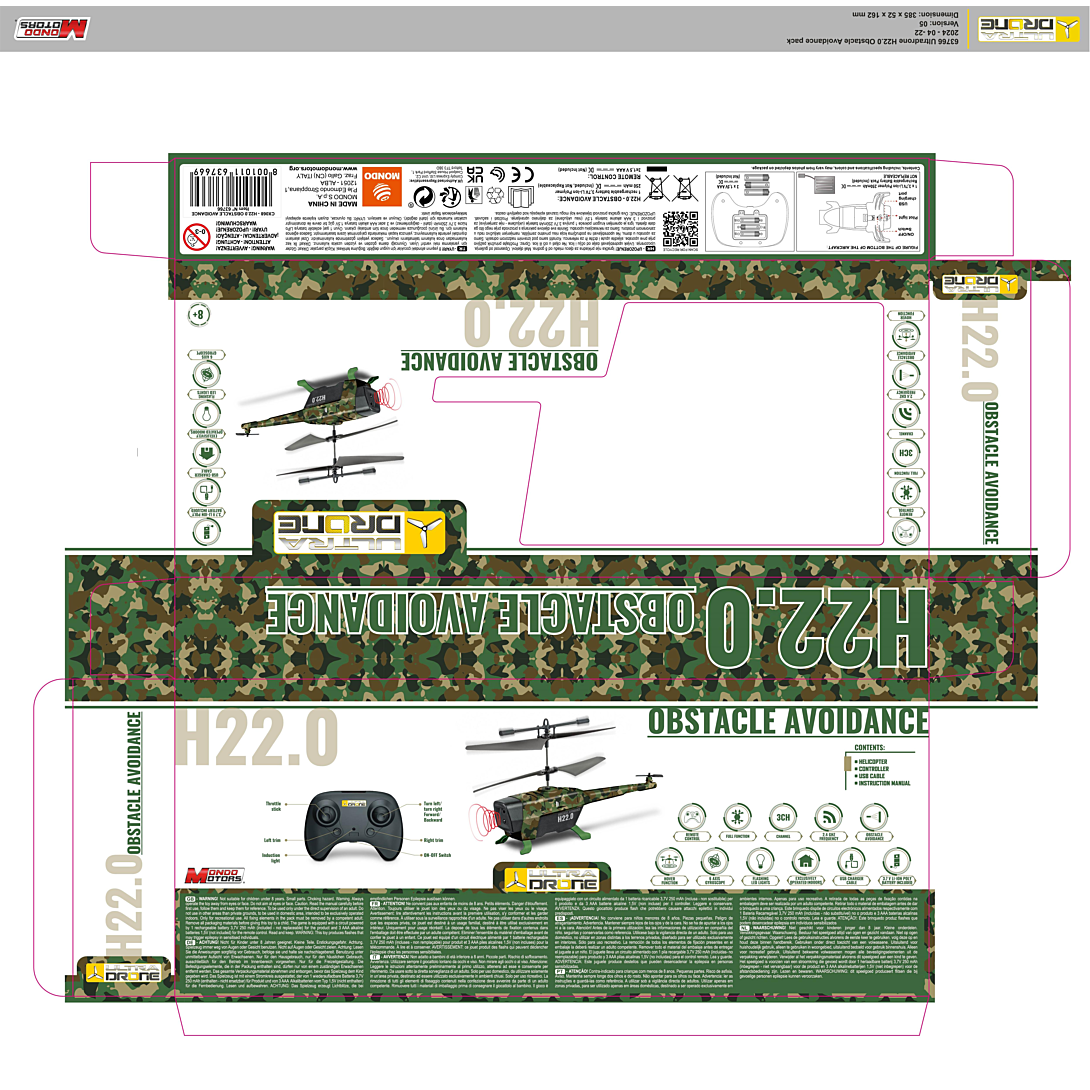Screen dimensions: 1090x1090
Task: Click the large yellow upside-down Ultra Drone logo
Action: tap(359, 532)
